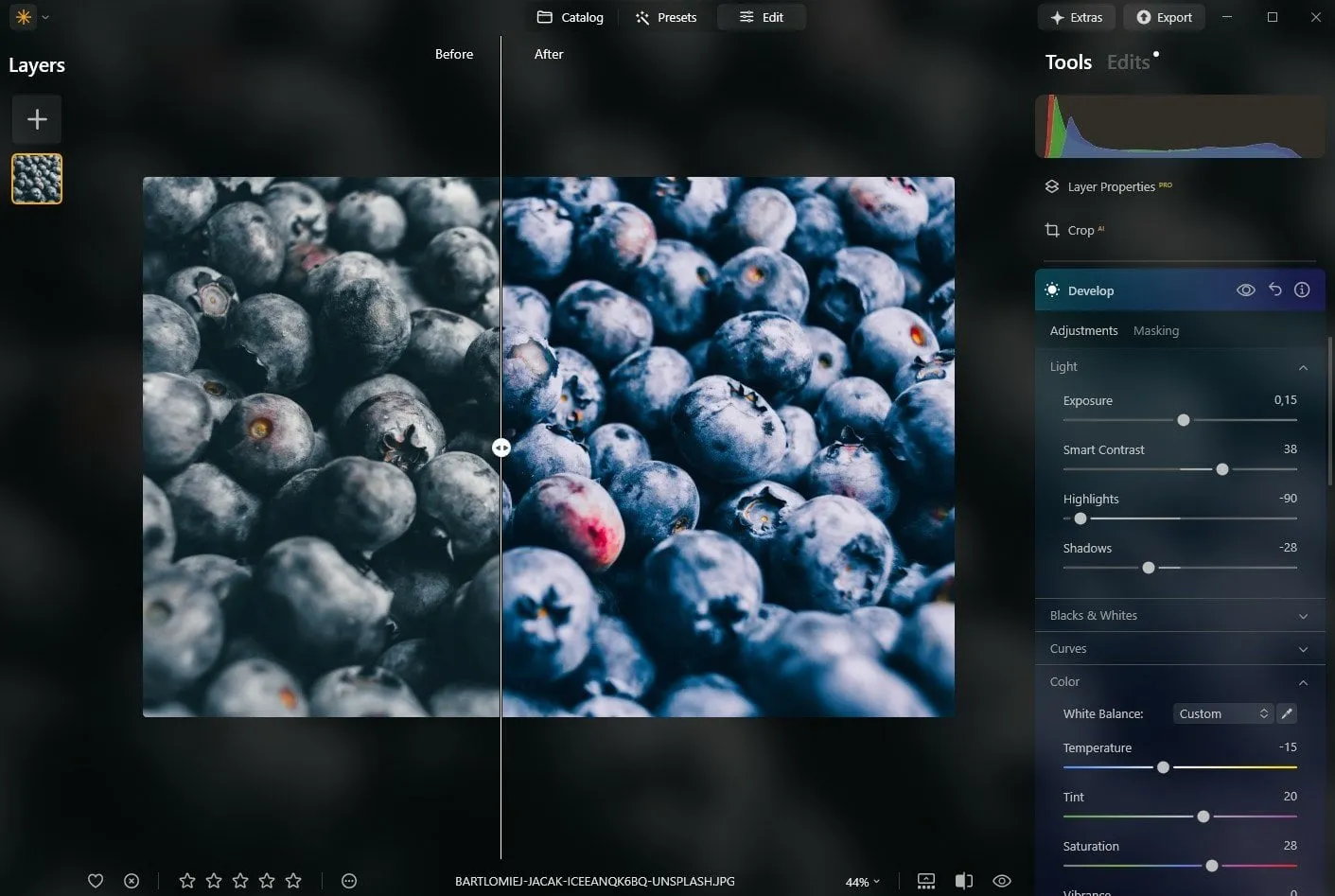Click the add new layer plus icon

(x=37, y=119)
